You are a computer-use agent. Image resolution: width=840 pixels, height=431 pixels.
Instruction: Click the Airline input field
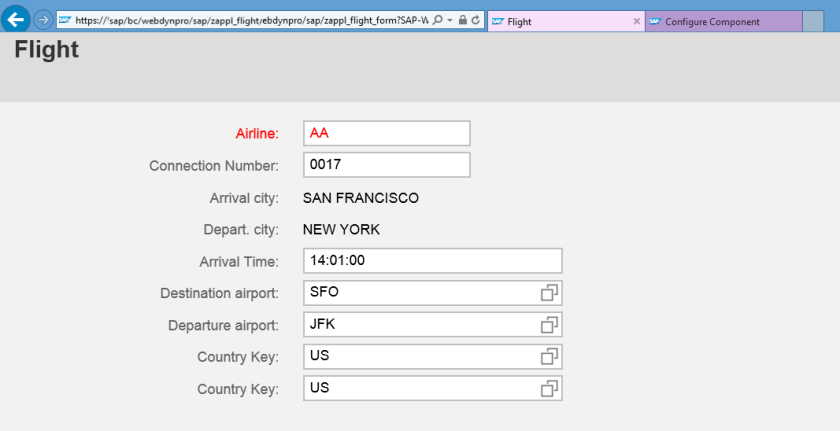[386, 133]
